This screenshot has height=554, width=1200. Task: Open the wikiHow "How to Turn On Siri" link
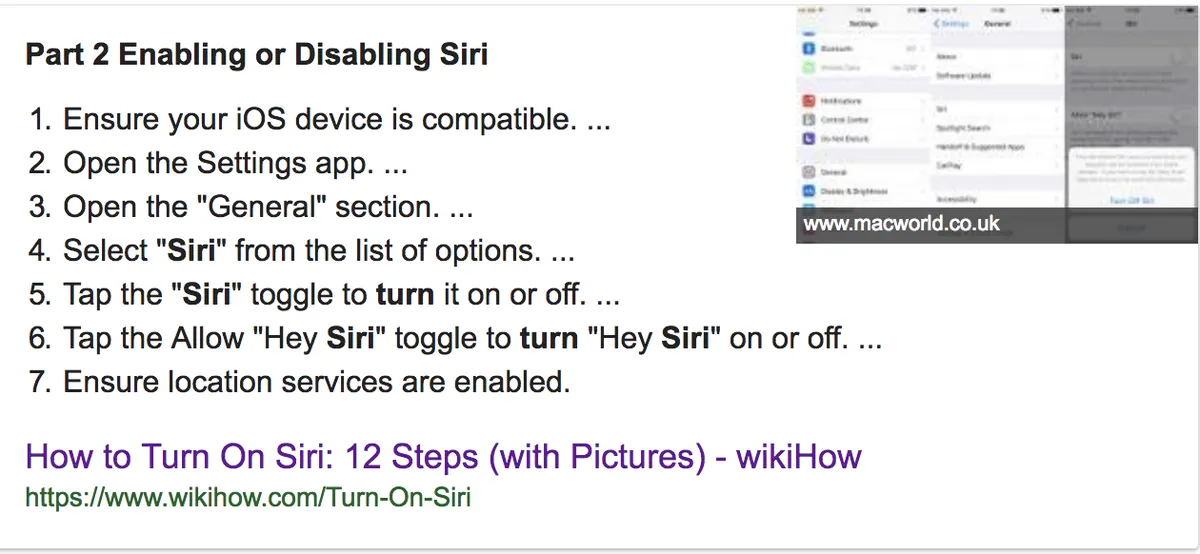[x=443, y=458]
